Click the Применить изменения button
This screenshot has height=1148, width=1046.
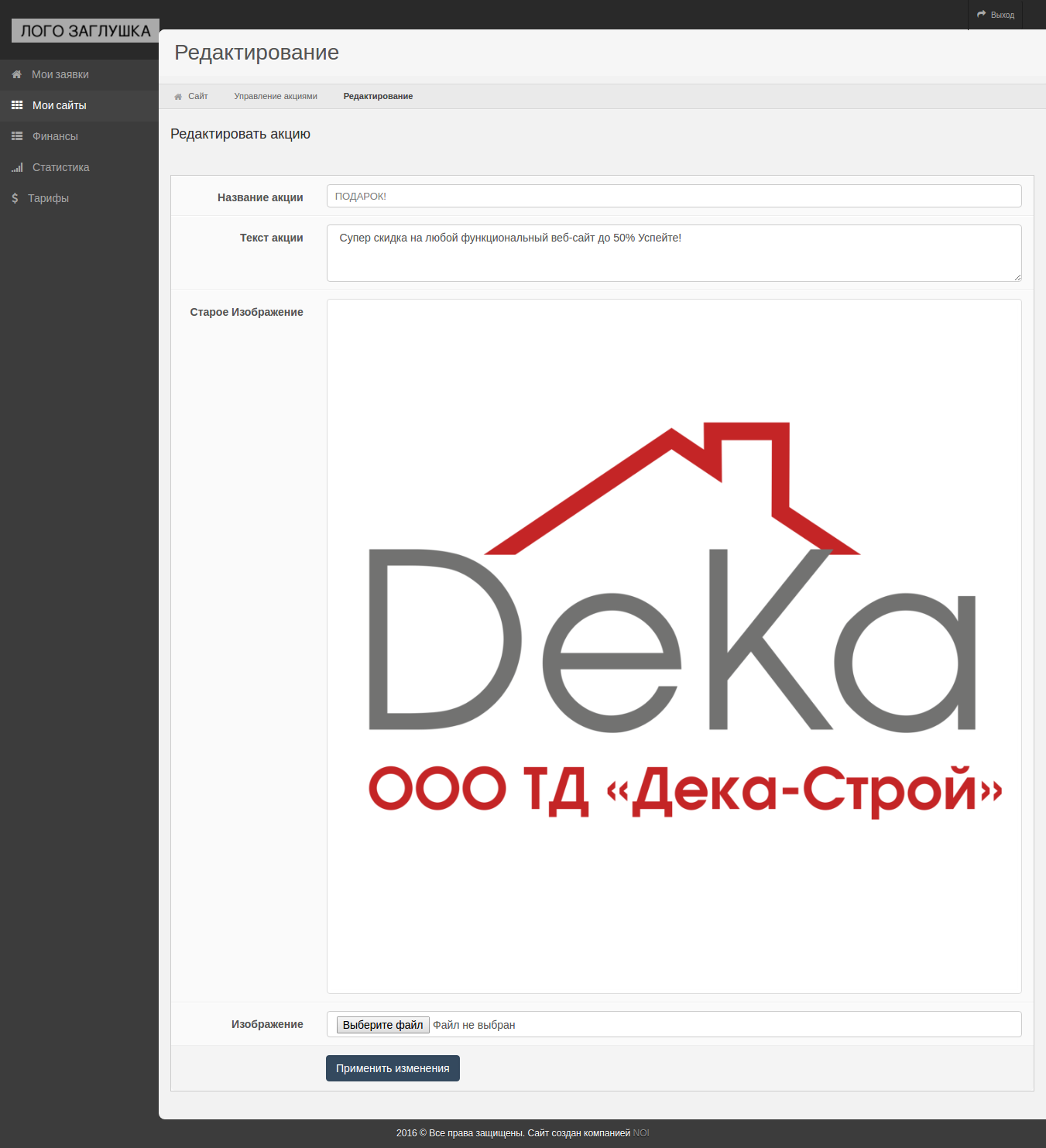pos(393,1068)
